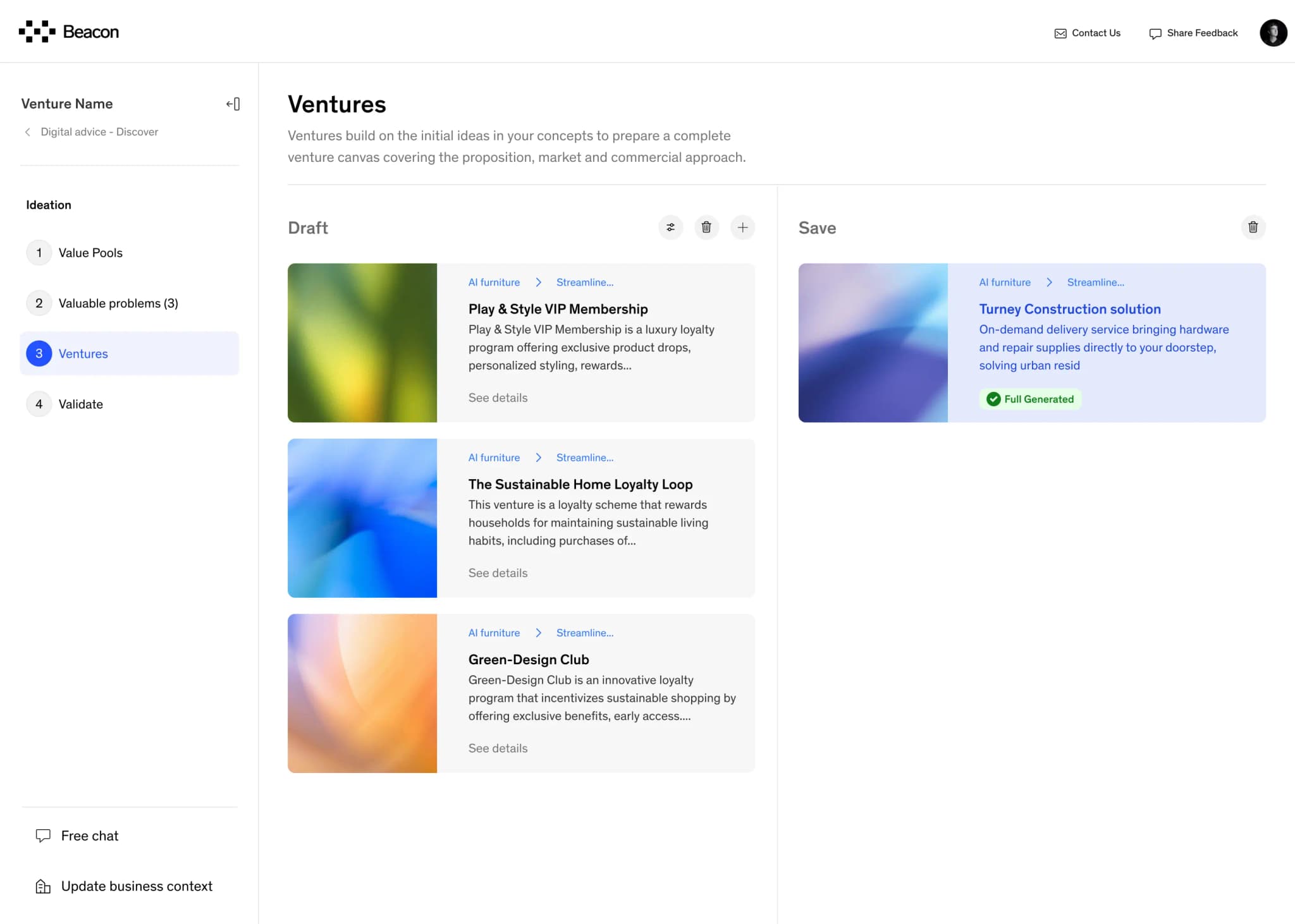Open Contact Us link
1295x924 pixels.
1087,33
